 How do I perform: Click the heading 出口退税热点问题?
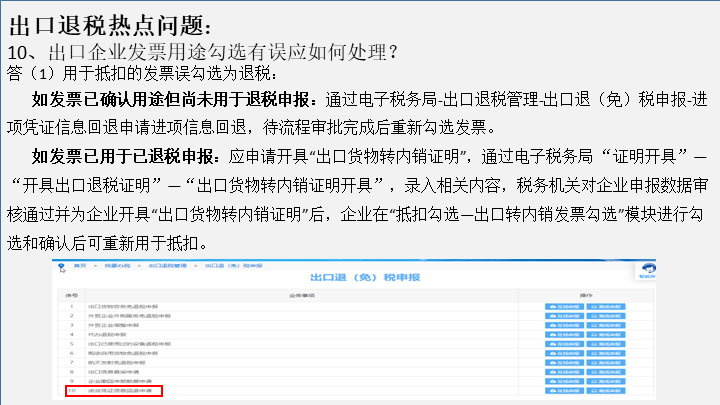pyautogui.click(x=110, y=25)
